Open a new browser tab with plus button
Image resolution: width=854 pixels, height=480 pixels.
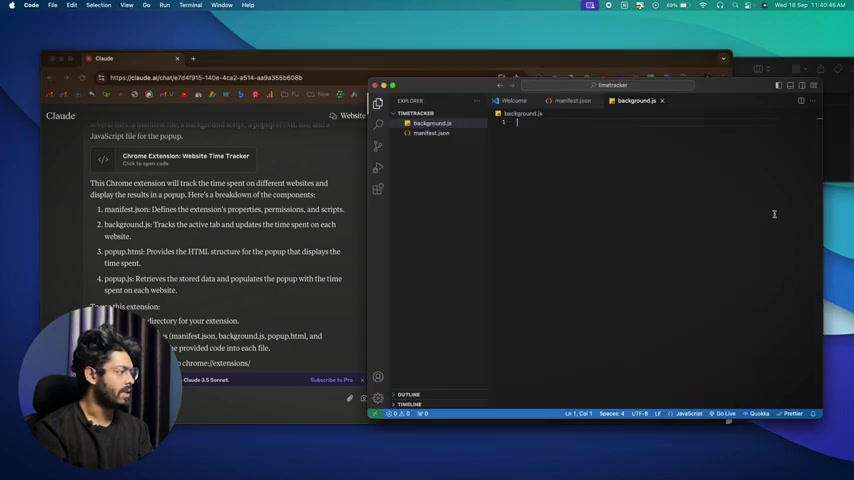[x=193, y=59]
